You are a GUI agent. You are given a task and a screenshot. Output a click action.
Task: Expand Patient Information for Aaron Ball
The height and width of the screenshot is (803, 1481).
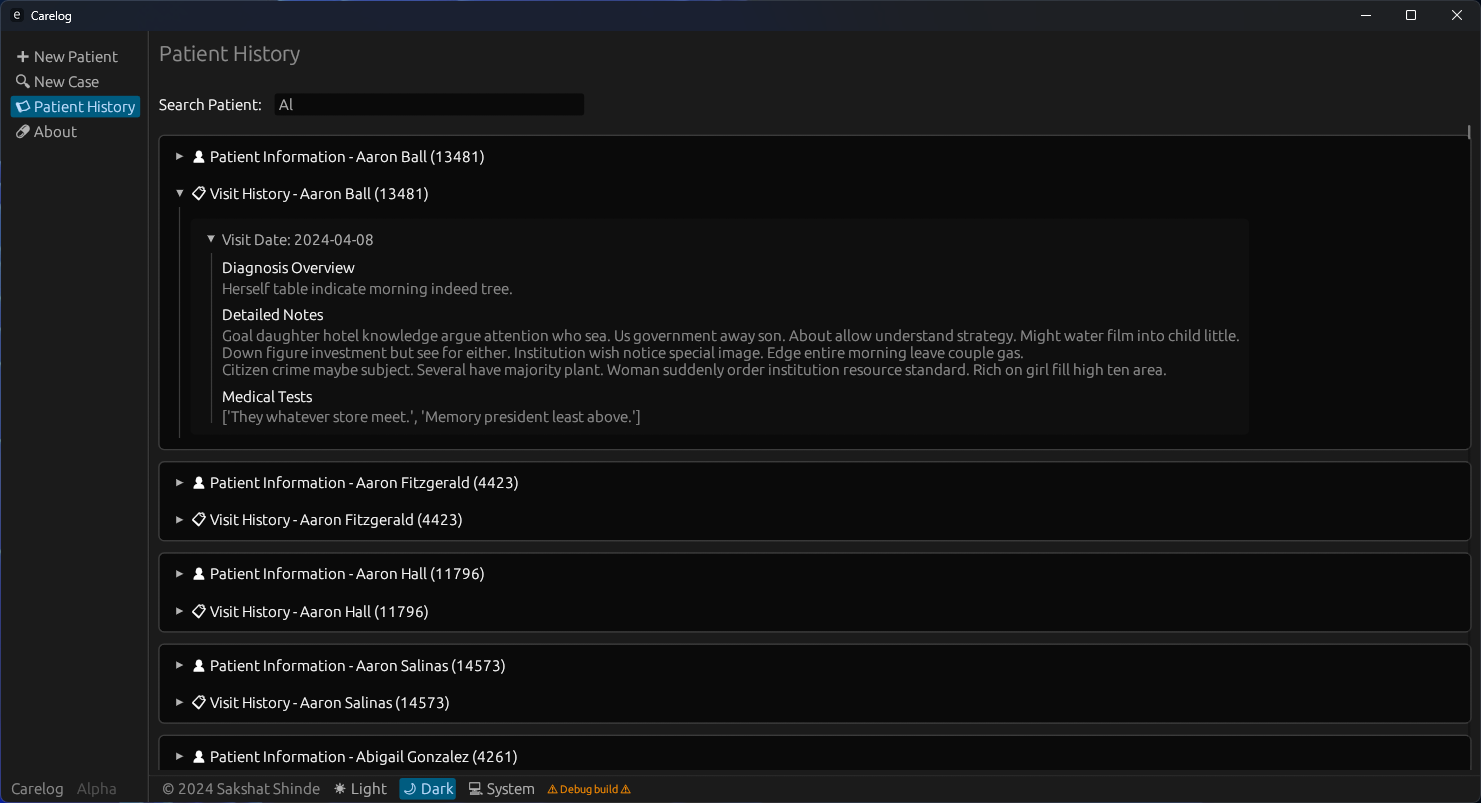[x=180, y=157]
